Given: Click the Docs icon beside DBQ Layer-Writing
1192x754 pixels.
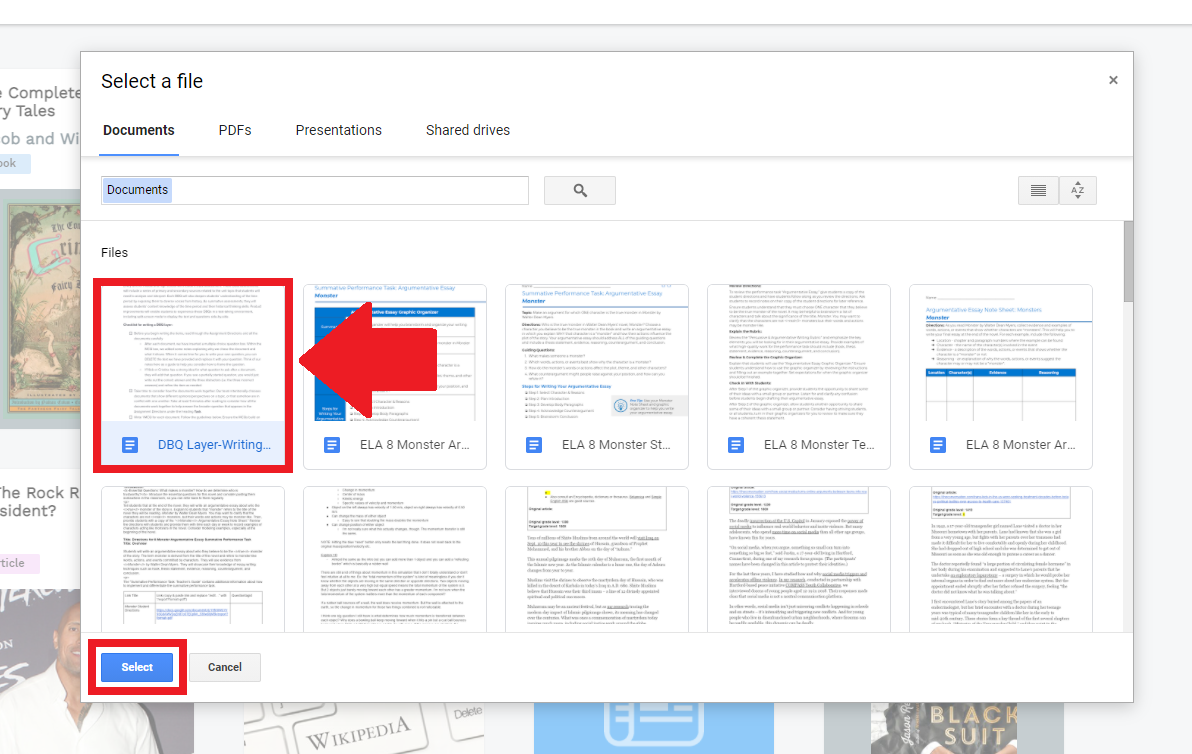Looking at the screenshot, I should (x=130, y=444).
